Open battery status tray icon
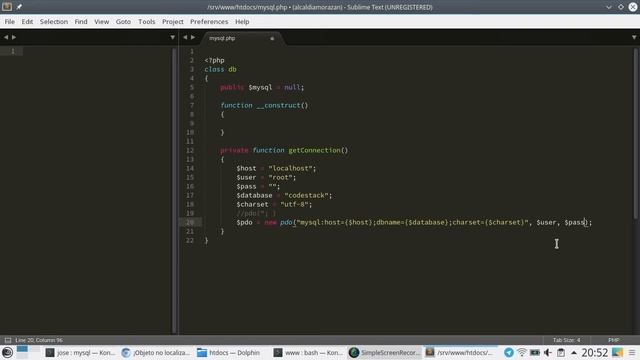The image size is (640, 360). (x=535, y=352)
